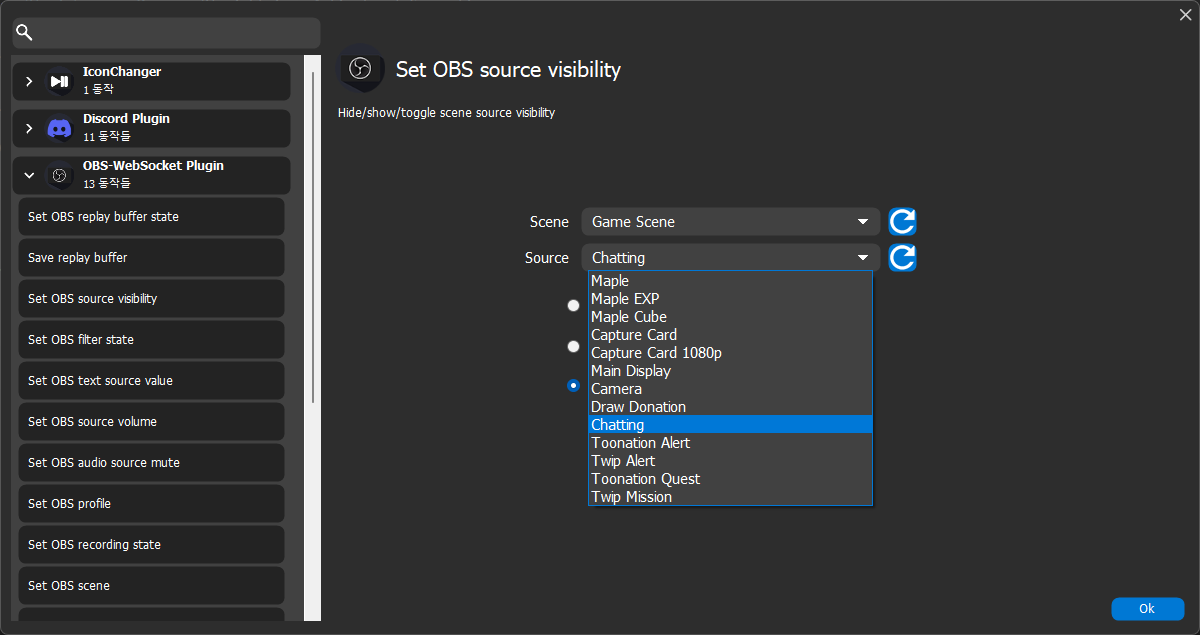Click the search magnifier icon
This screenshot has height=635, width=1200.
(24, 32)
